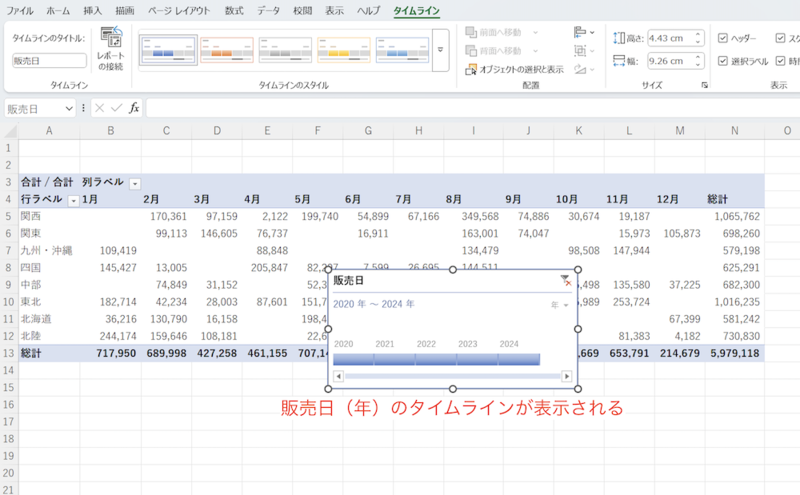800x495 pixels.
Task: Expand the timeline styles gallery
Action: 440,50
